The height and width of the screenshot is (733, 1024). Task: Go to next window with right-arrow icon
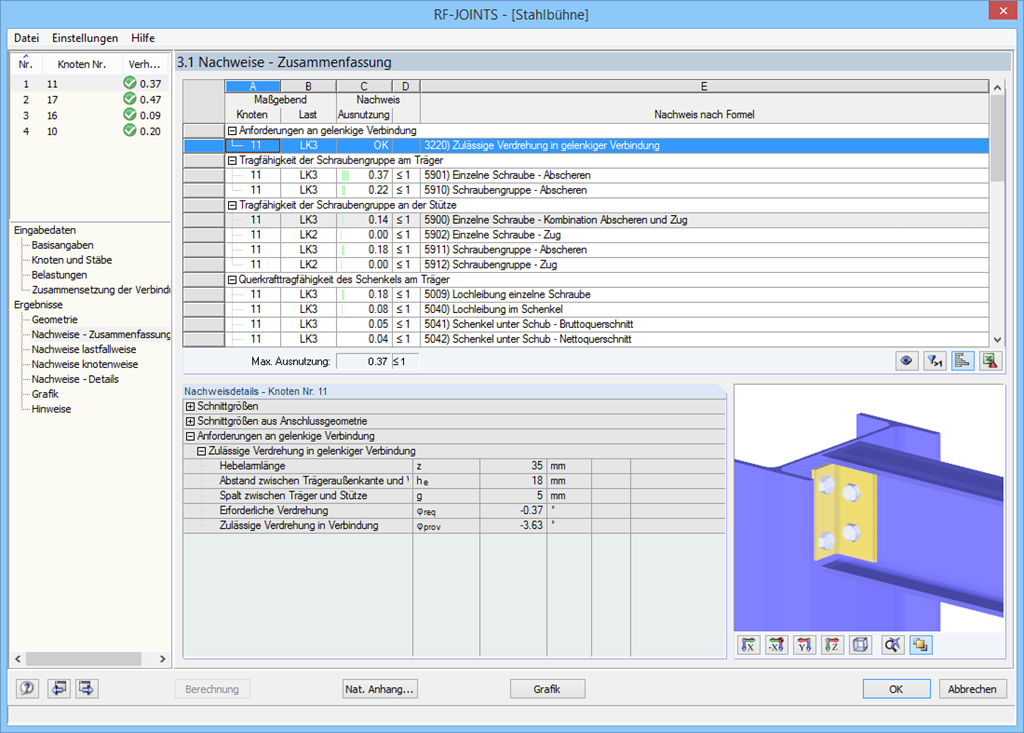point(86,688)
